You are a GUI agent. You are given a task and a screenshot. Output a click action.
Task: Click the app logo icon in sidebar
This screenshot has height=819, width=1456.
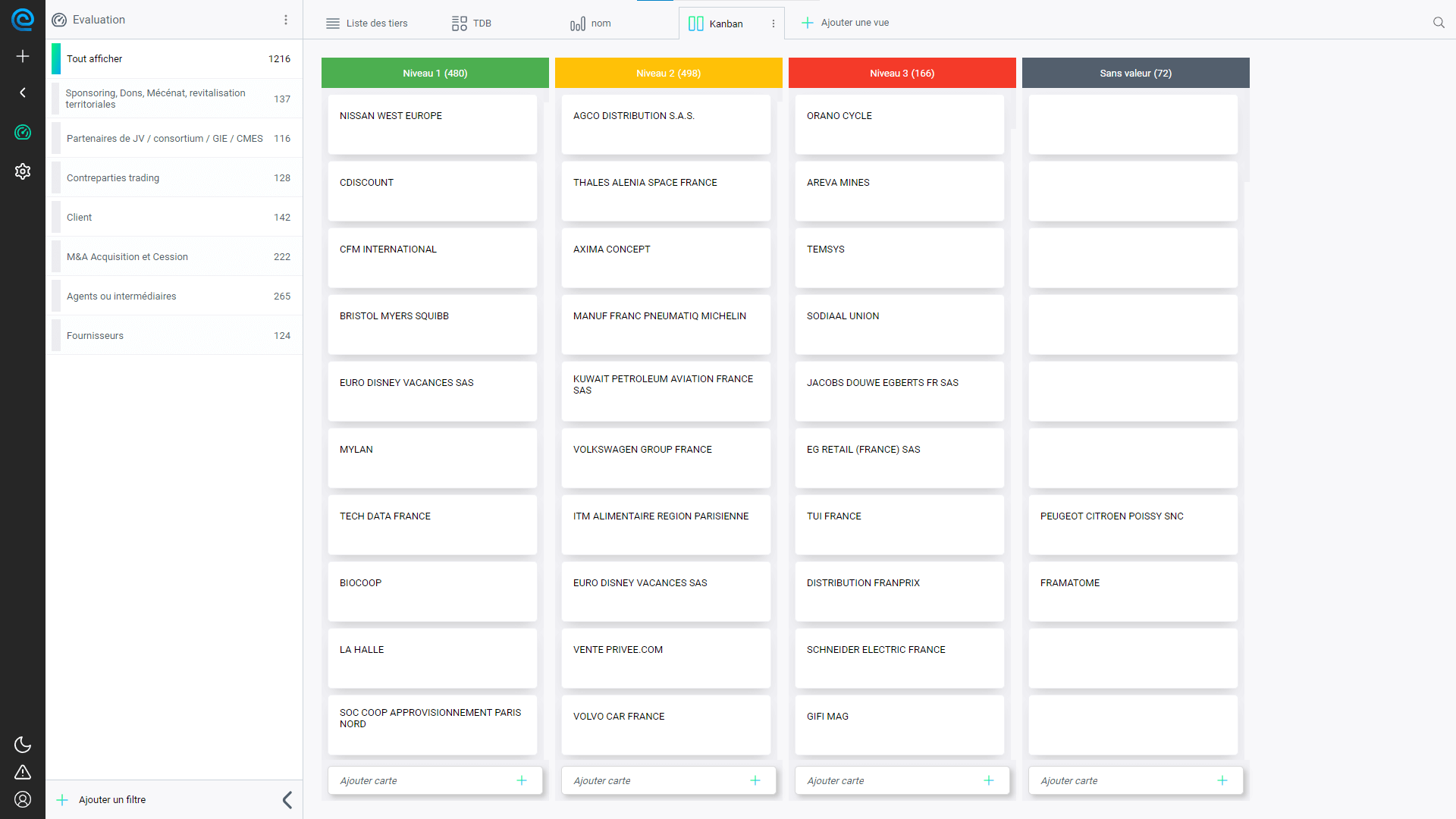23,20
